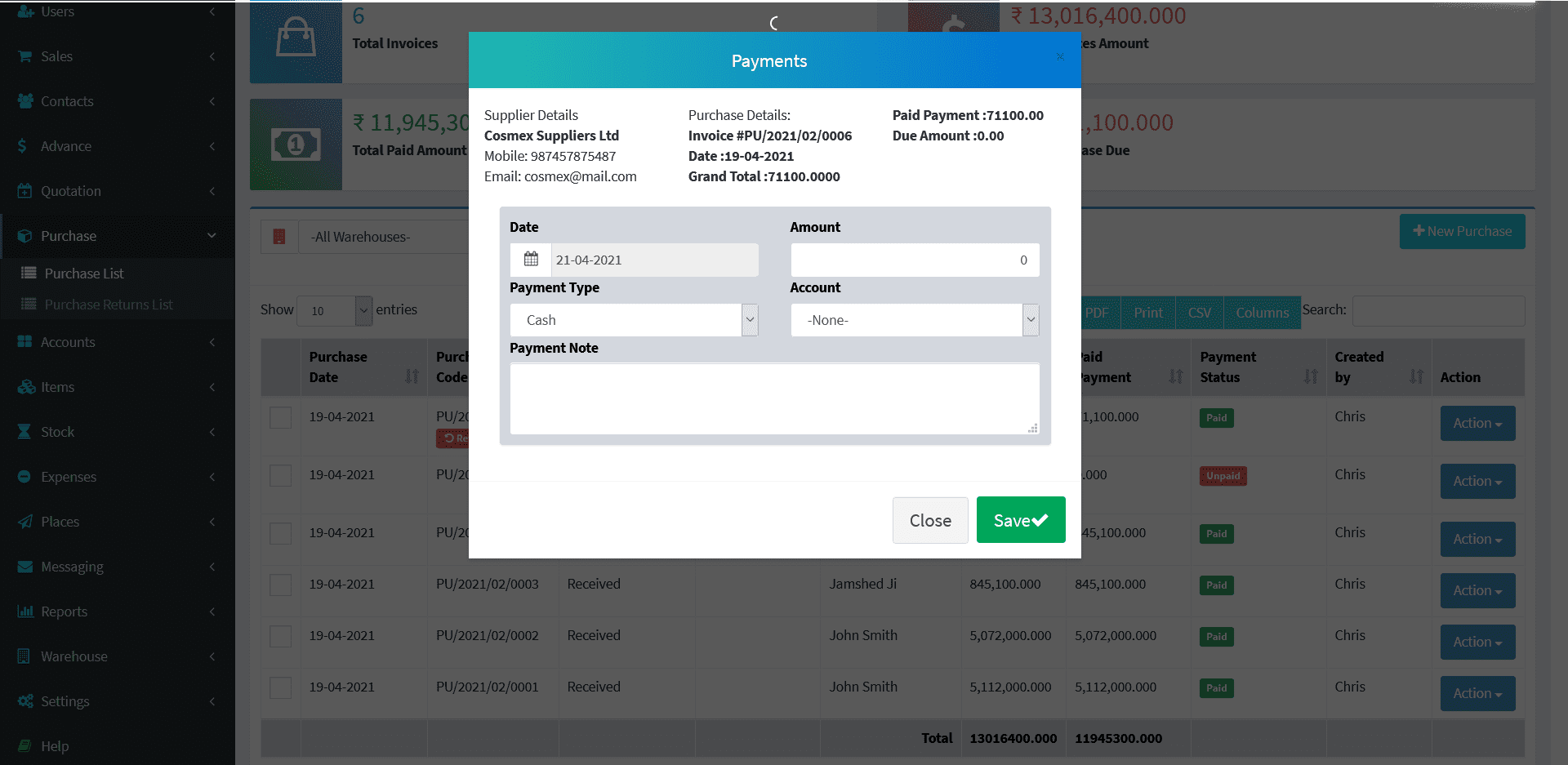Check the checkbox for PU/2021/02/0001 row
Screen dimensions: 1568x765
coord(281,687)
